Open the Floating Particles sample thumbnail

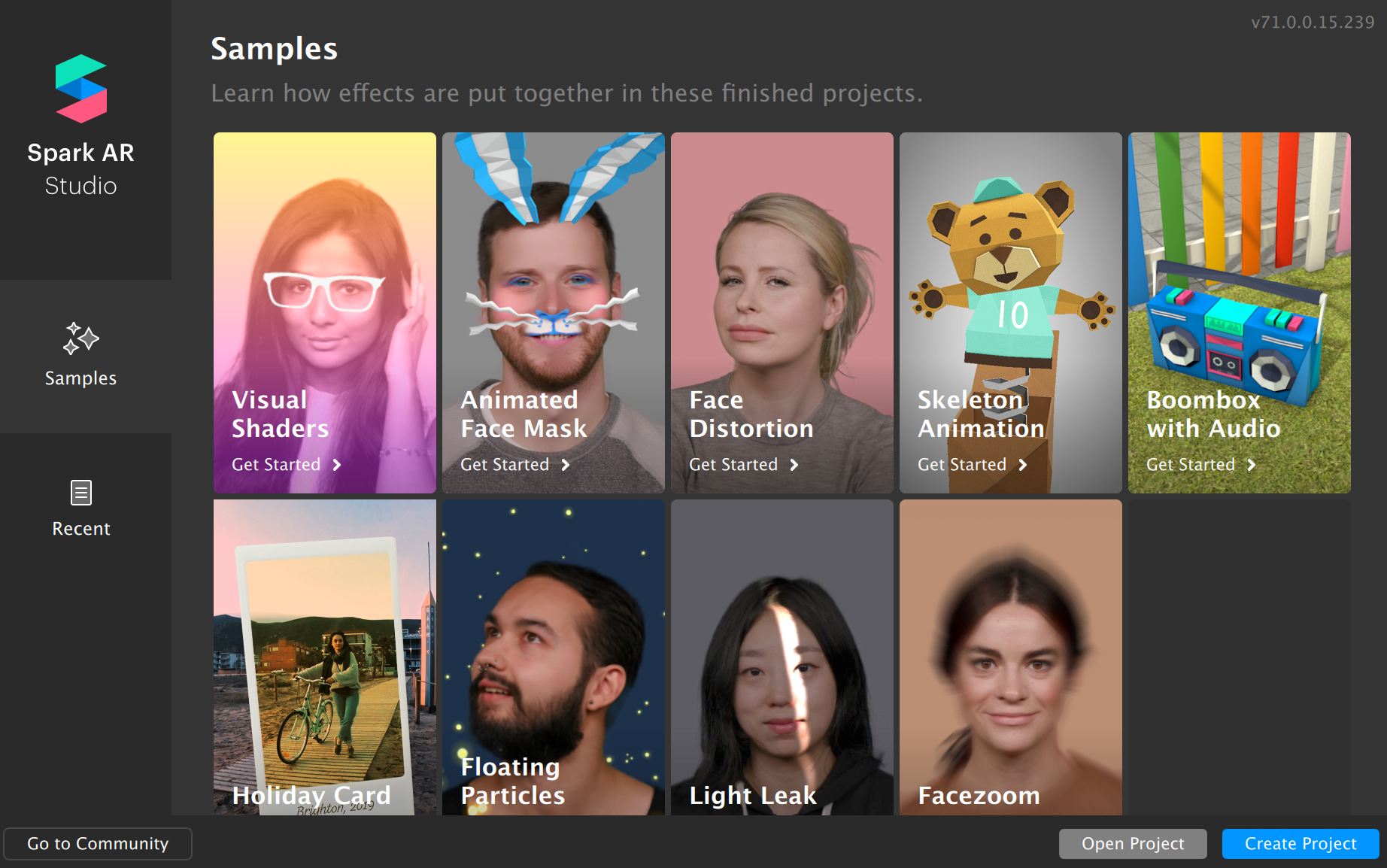tap(554, 657)
